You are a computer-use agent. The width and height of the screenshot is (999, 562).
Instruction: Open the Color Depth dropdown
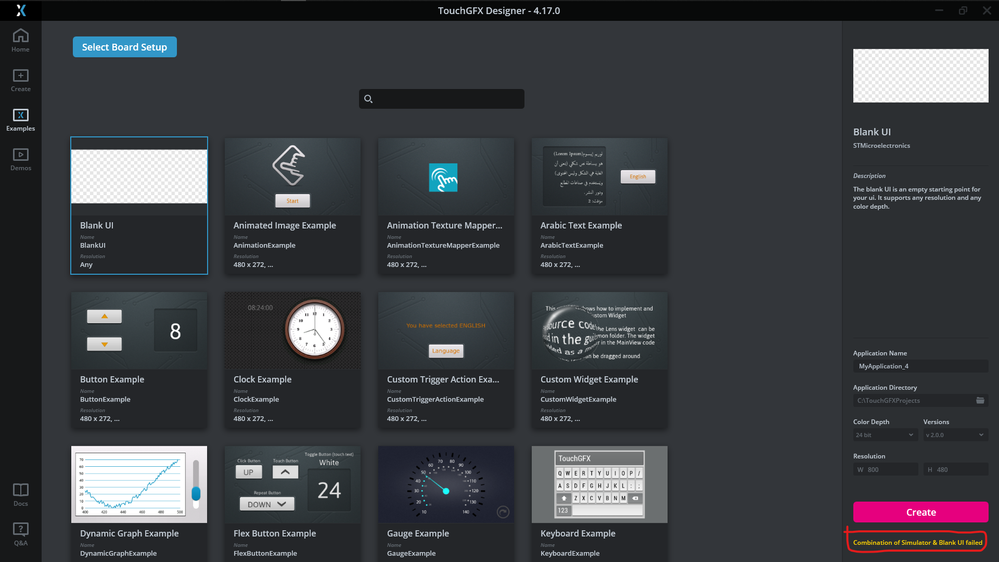click(885, 435)
